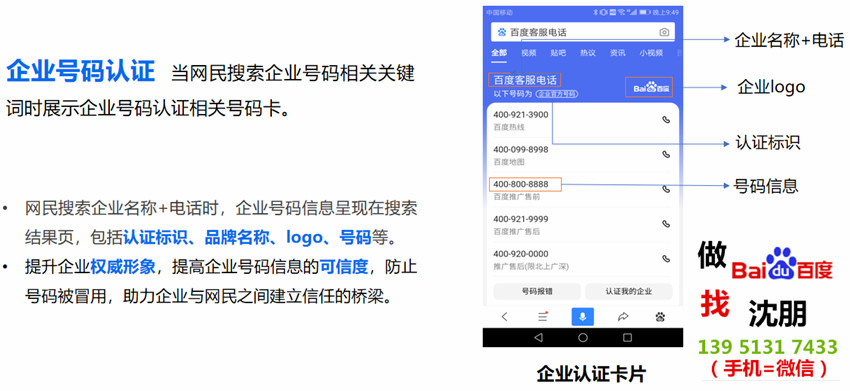
Task: Tap phone icon next to 400-921-9999
Action: coord(666,224)
